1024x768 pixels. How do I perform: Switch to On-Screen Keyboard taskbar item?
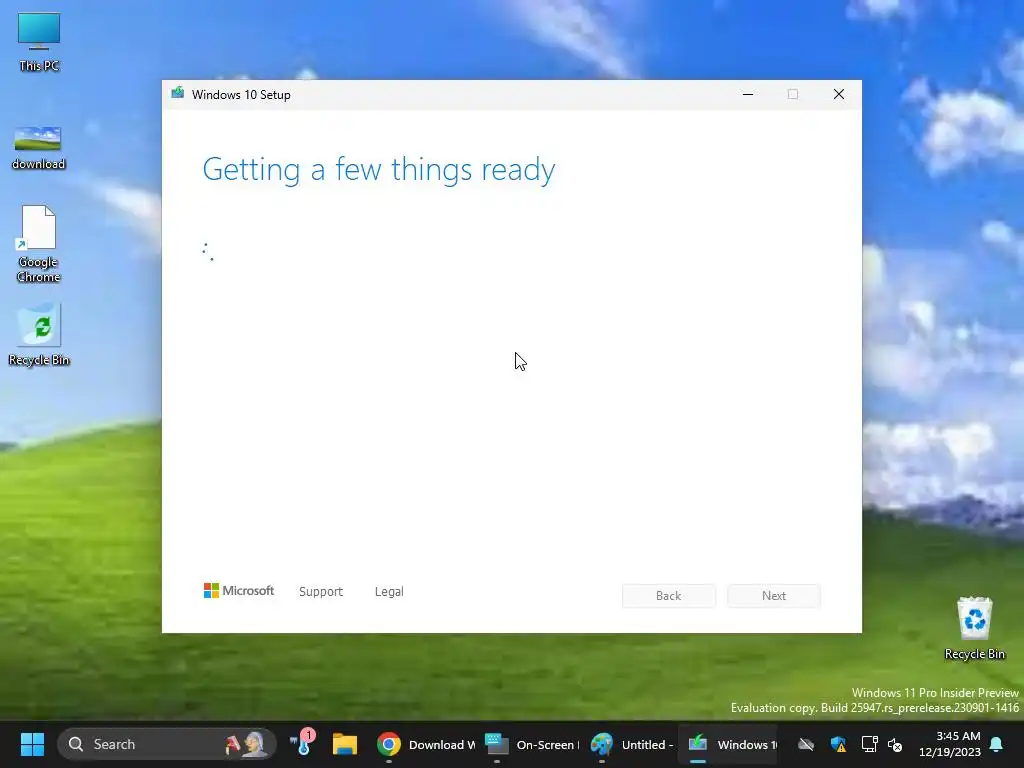[x=532, y=744]
